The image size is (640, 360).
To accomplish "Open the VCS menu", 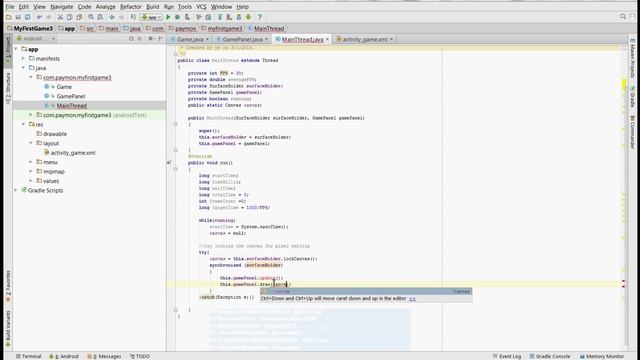I will (201, 7).
